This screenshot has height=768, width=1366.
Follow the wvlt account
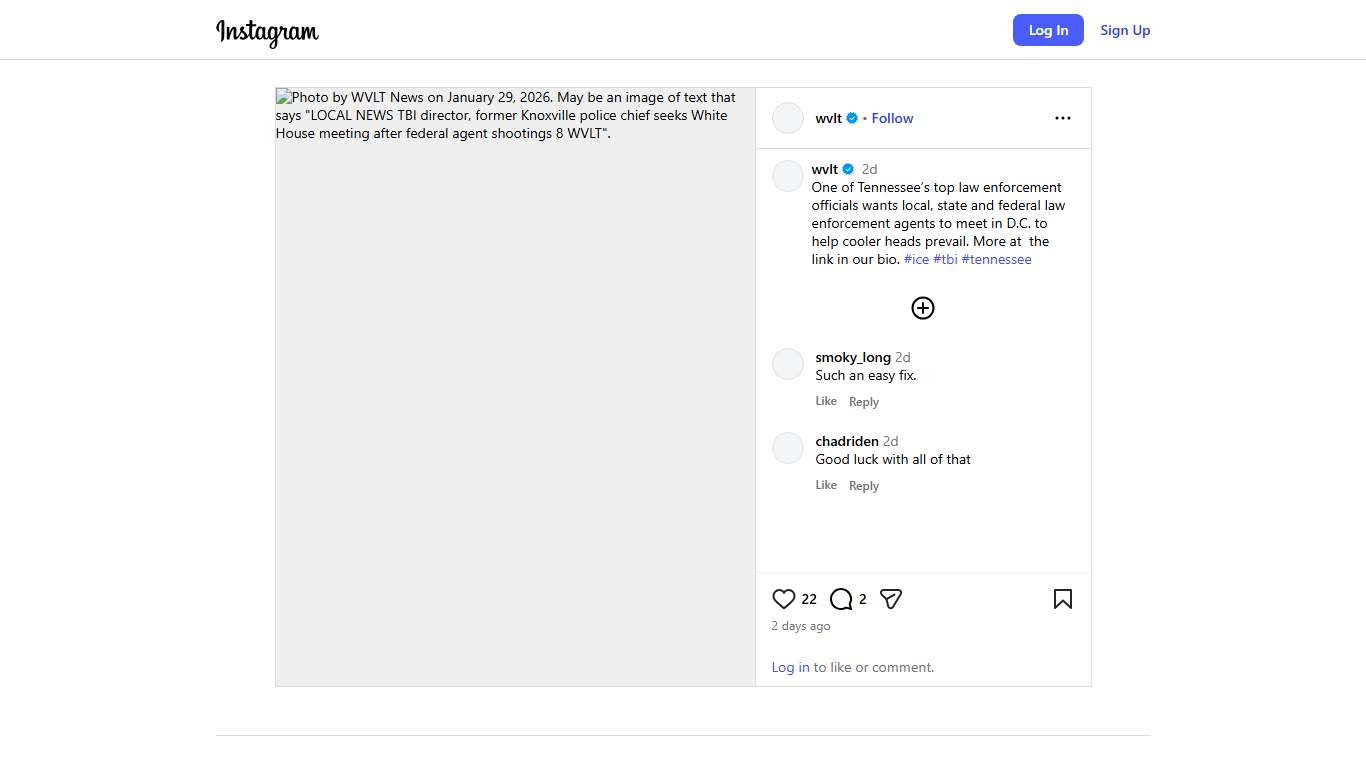click(x=892, y=118)
